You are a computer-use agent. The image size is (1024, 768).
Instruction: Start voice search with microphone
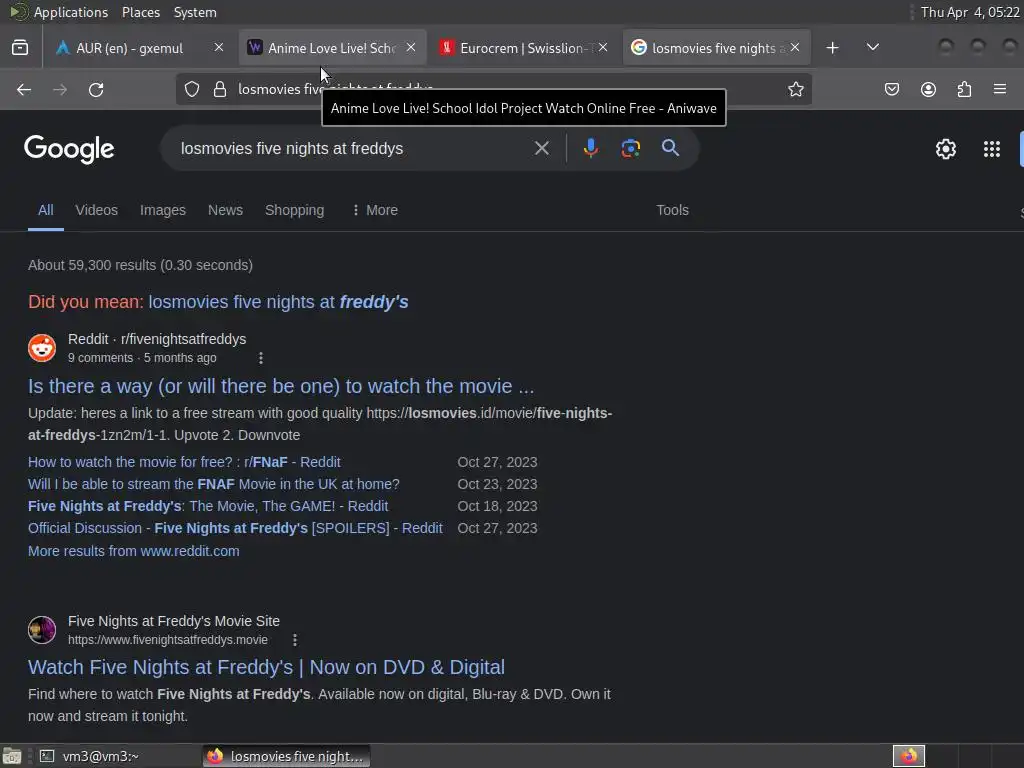(x=590, y=148)
